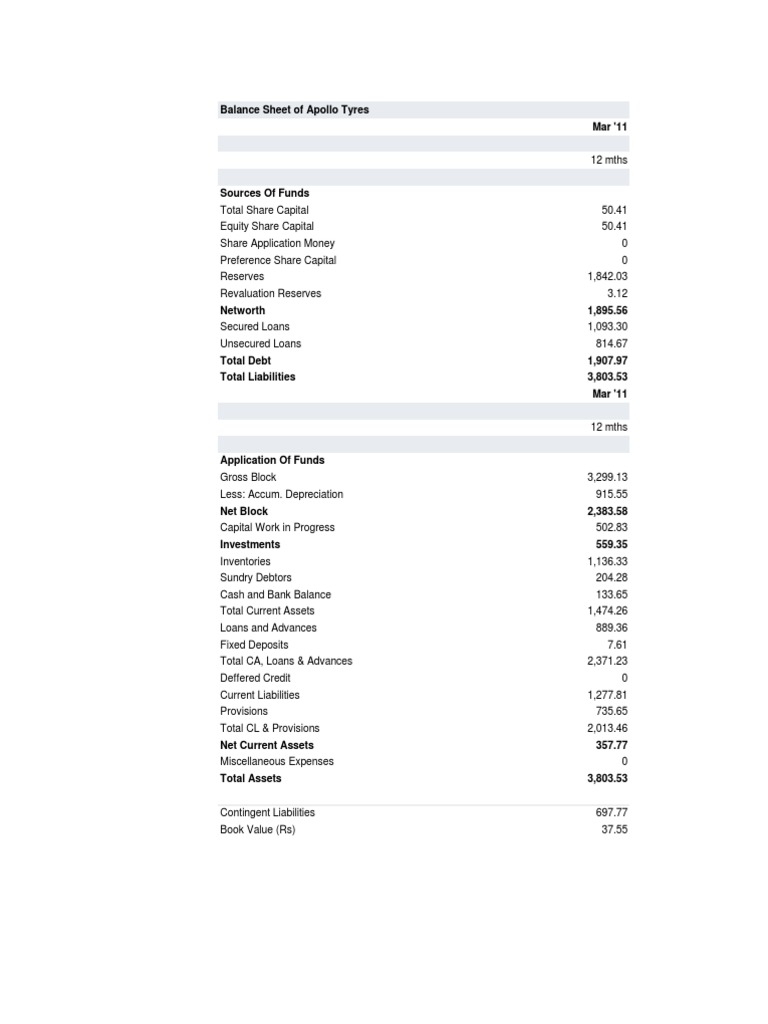Image resolution: width=768 pixels, height=1024 pixels.
Task: Select the Unsecured Loans label
Action: [x=260, y=344]
